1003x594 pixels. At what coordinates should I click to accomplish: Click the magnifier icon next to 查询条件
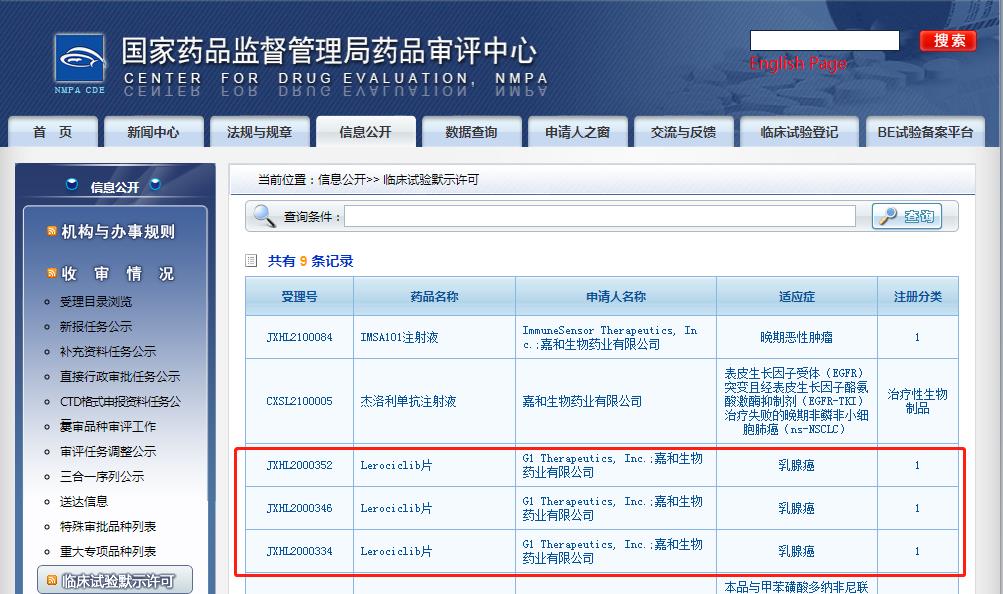tap(264, 216)
